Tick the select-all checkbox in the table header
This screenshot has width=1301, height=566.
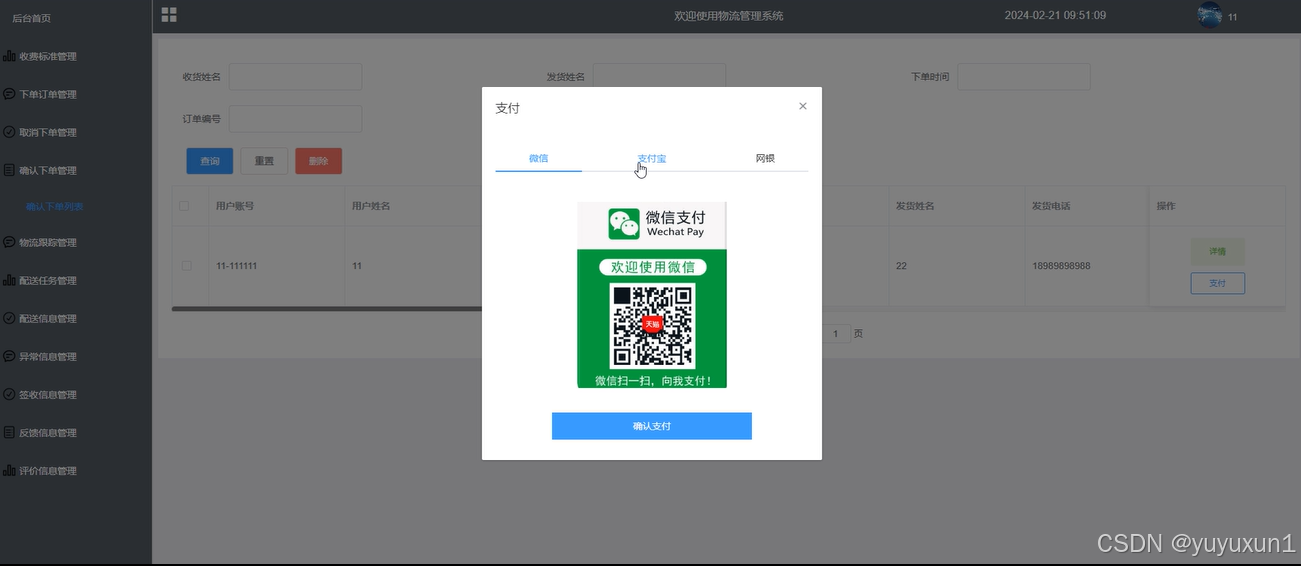pos(184,206)
